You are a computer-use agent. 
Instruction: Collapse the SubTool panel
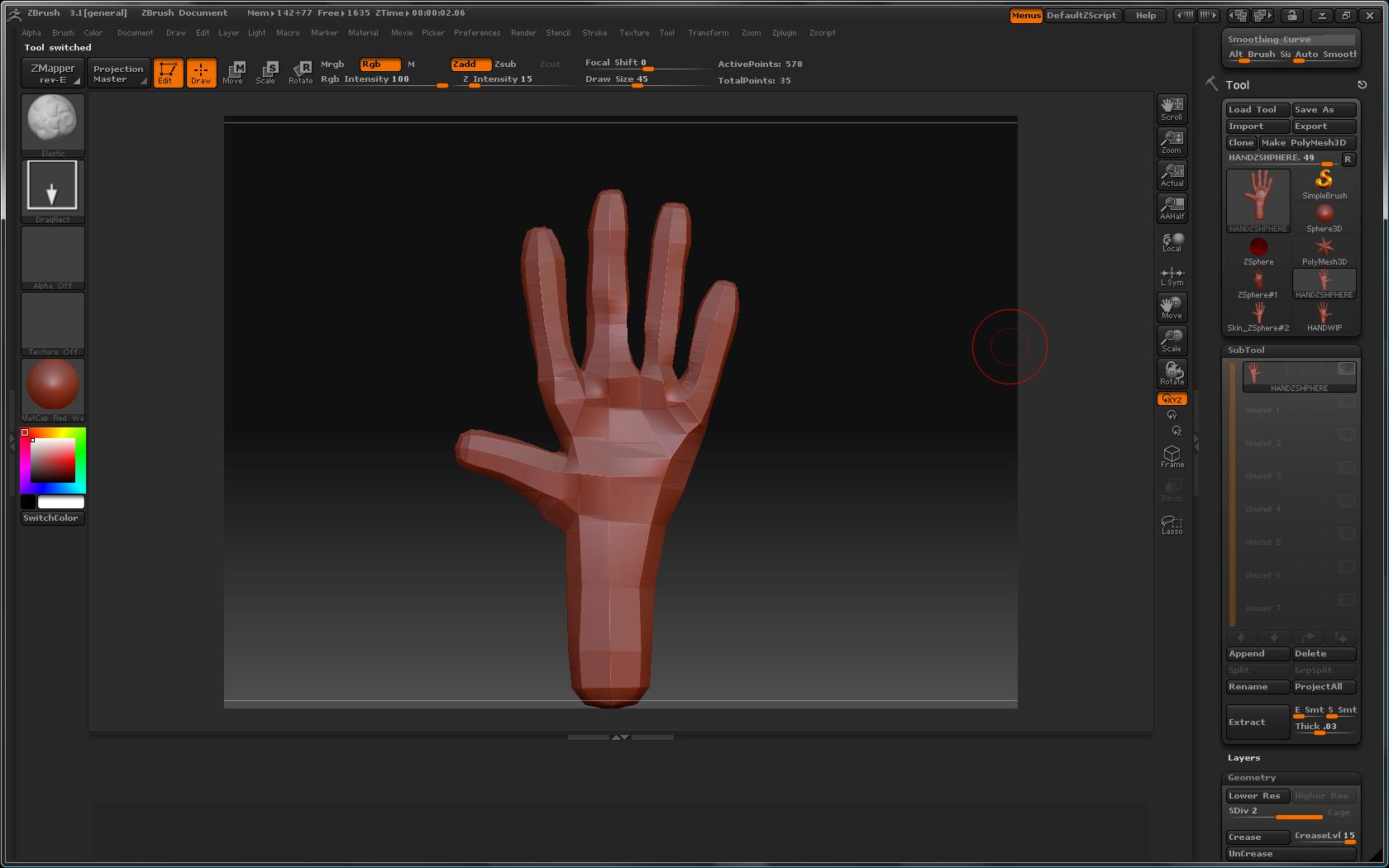[x=1246, y=350]
